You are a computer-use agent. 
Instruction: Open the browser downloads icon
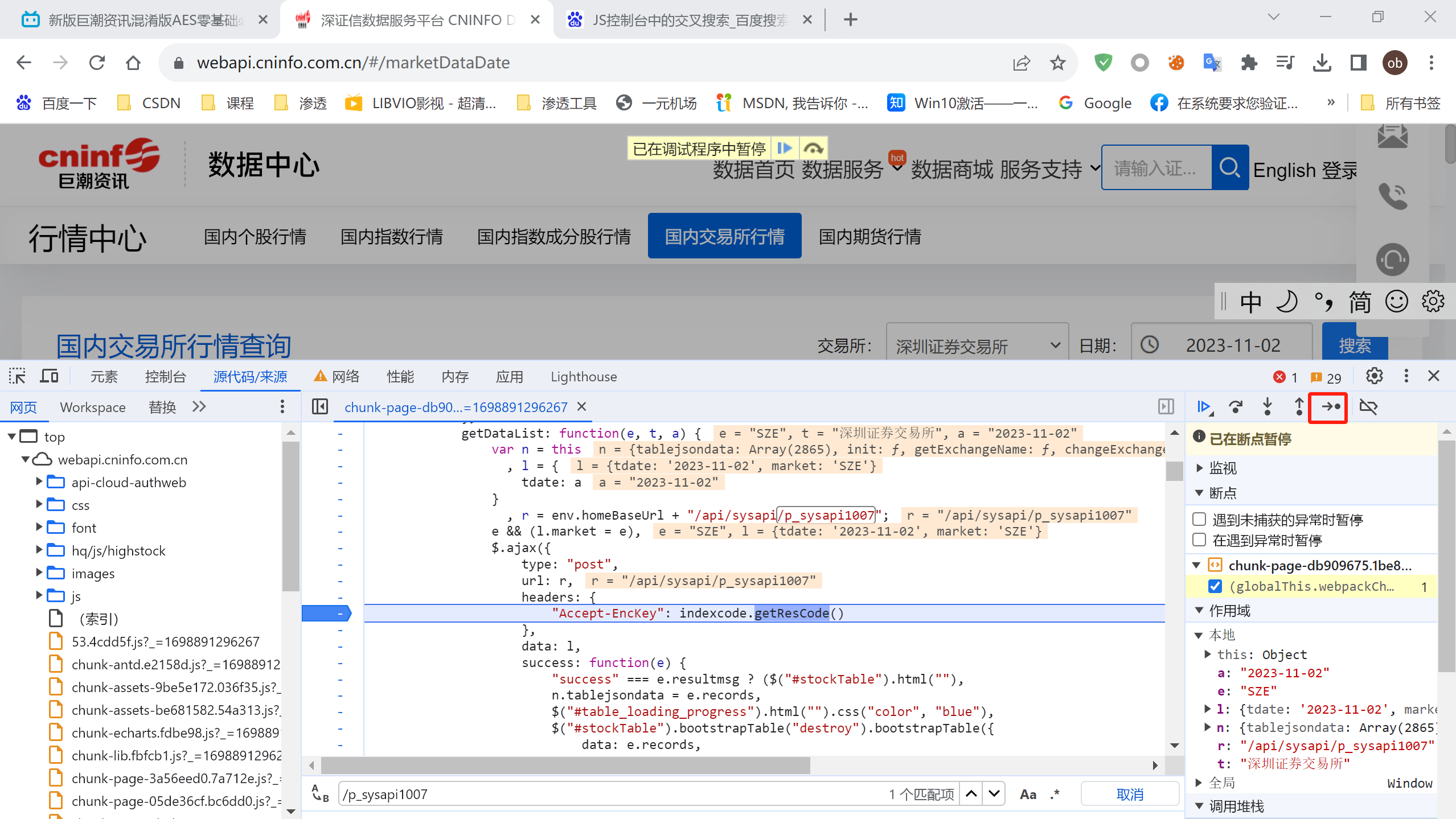(x=1322, y=63)
